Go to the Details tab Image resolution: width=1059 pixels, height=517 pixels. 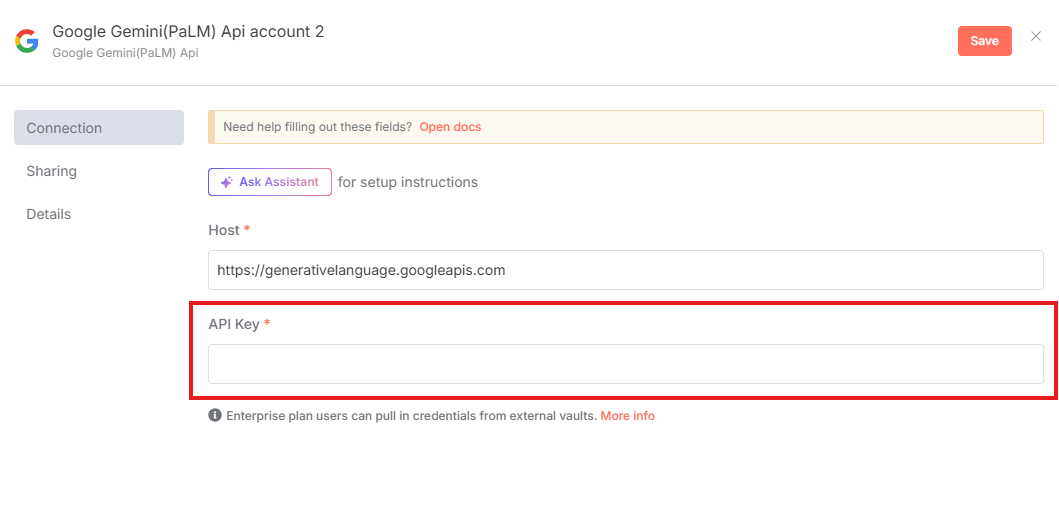click(x=49, y=214)
